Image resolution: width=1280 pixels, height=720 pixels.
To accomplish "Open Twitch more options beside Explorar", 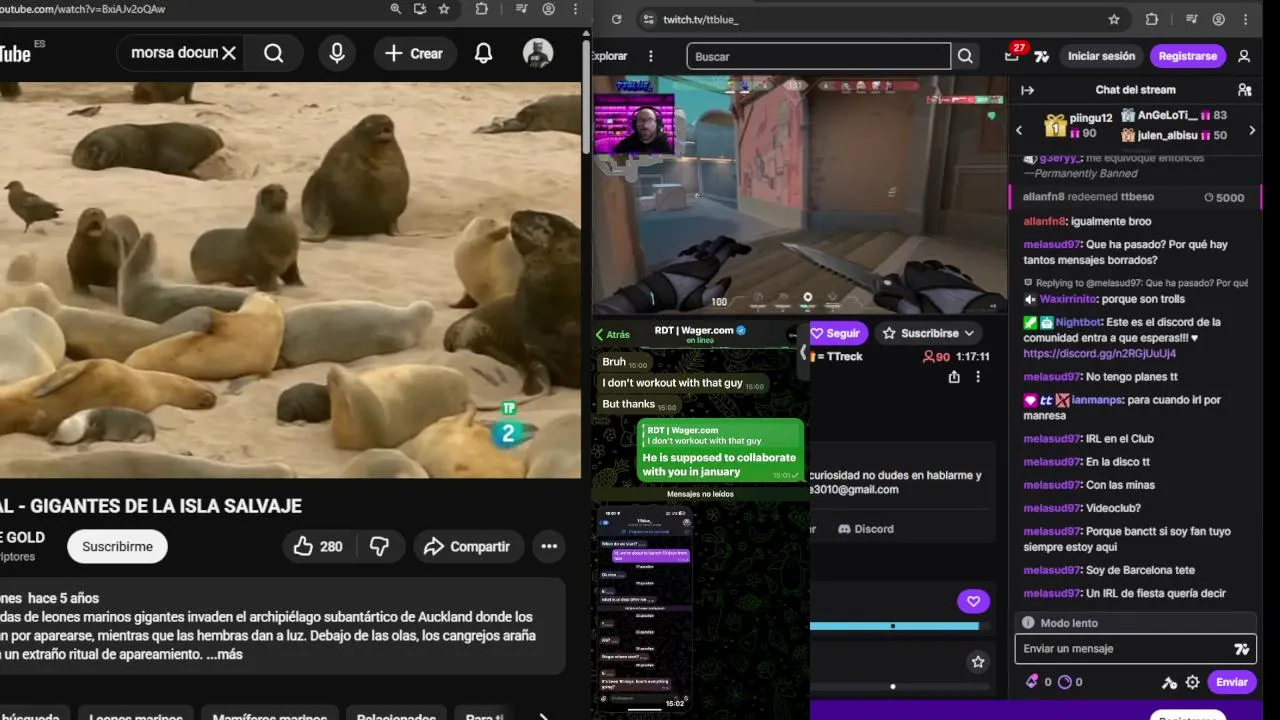I will [x=651, y=56].
